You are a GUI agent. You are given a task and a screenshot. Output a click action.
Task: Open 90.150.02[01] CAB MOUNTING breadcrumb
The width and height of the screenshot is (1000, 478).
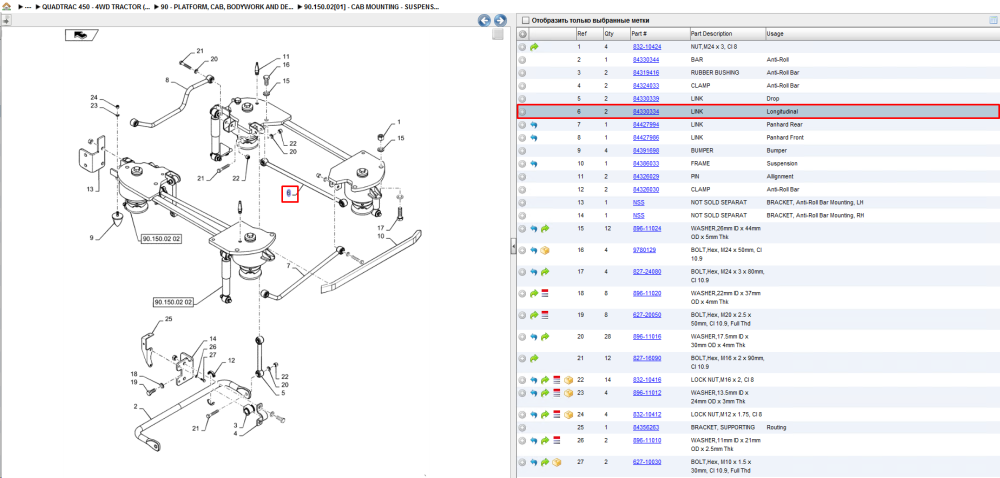[372, 6]
